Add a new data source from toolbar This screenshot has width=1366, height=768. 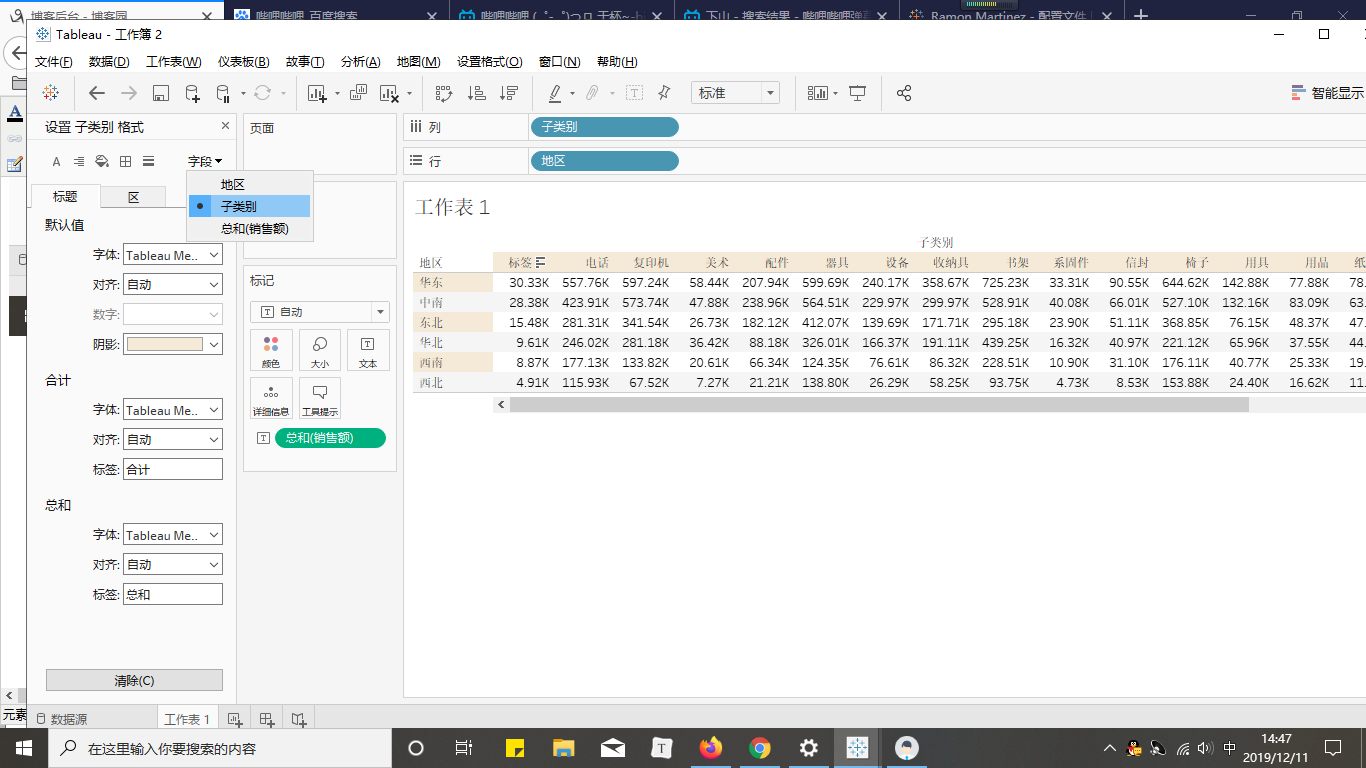point(192,93)
